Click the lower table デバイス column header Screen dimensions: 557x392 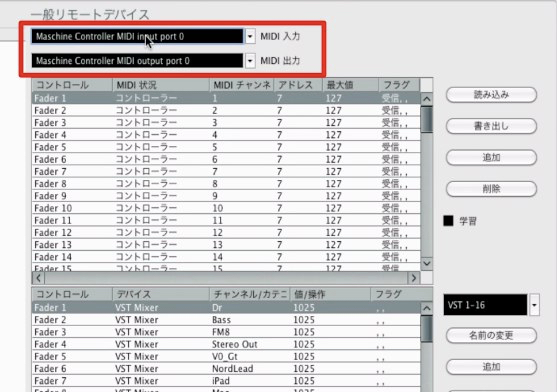tap(161, 294)
